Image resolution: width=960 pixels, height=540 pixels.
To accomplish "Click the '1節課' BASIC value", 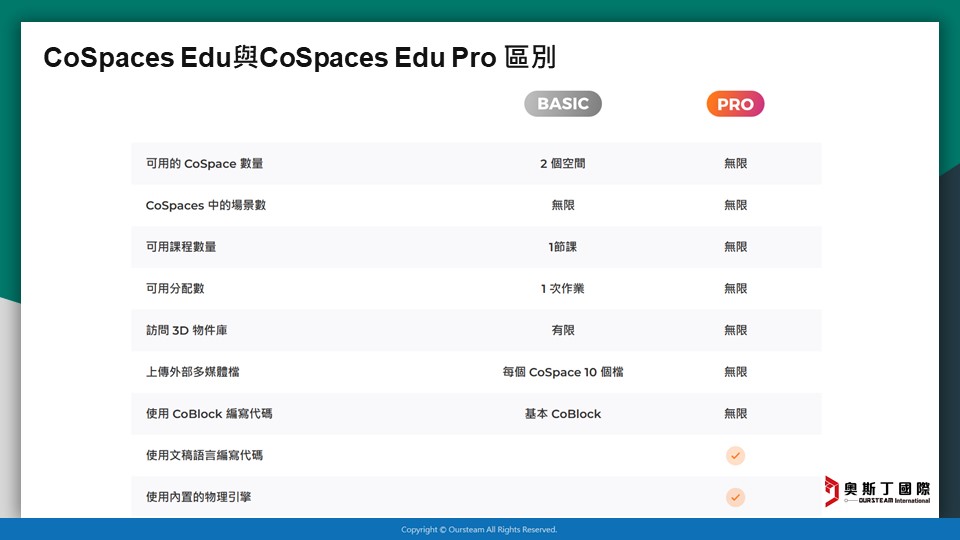I will [x=563, y=247].
